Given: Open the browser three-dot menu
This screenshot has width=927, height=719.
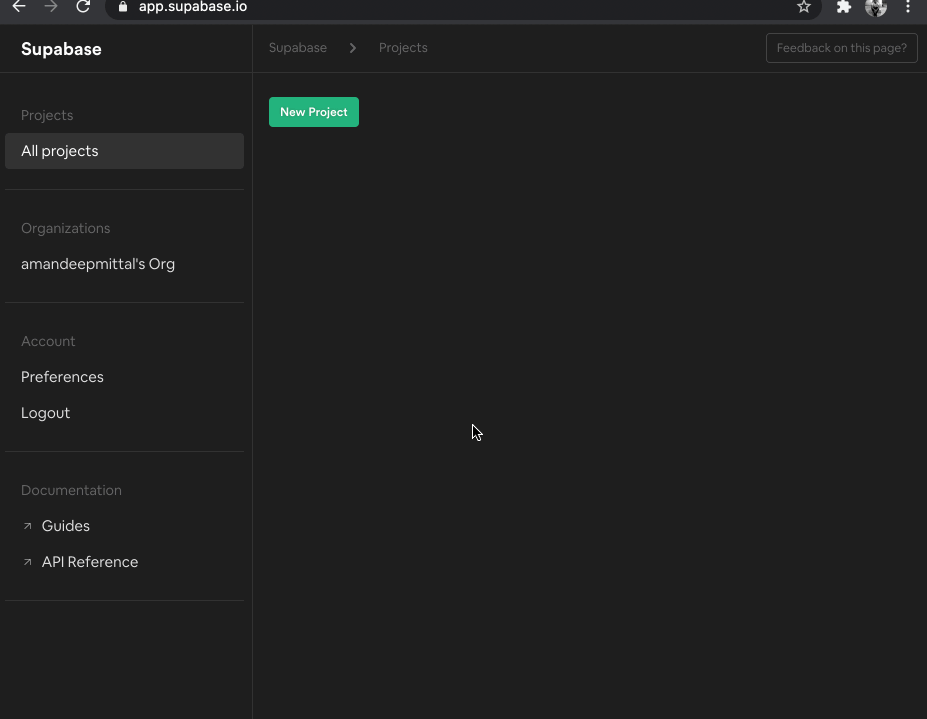Looking at the screenshot, I should (907, 7).
